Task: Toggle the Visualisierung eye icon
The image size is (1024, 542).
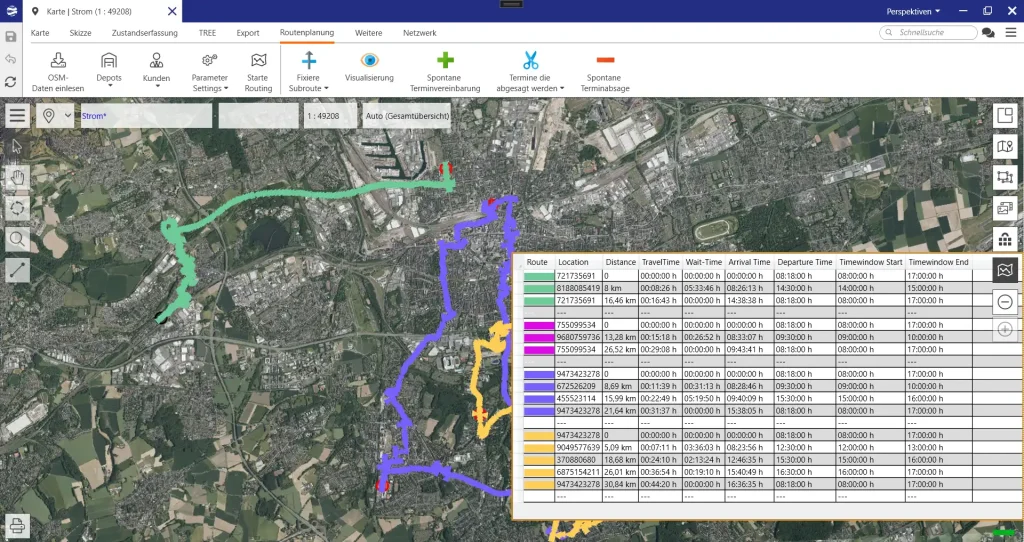Action: tap(369, 60)
